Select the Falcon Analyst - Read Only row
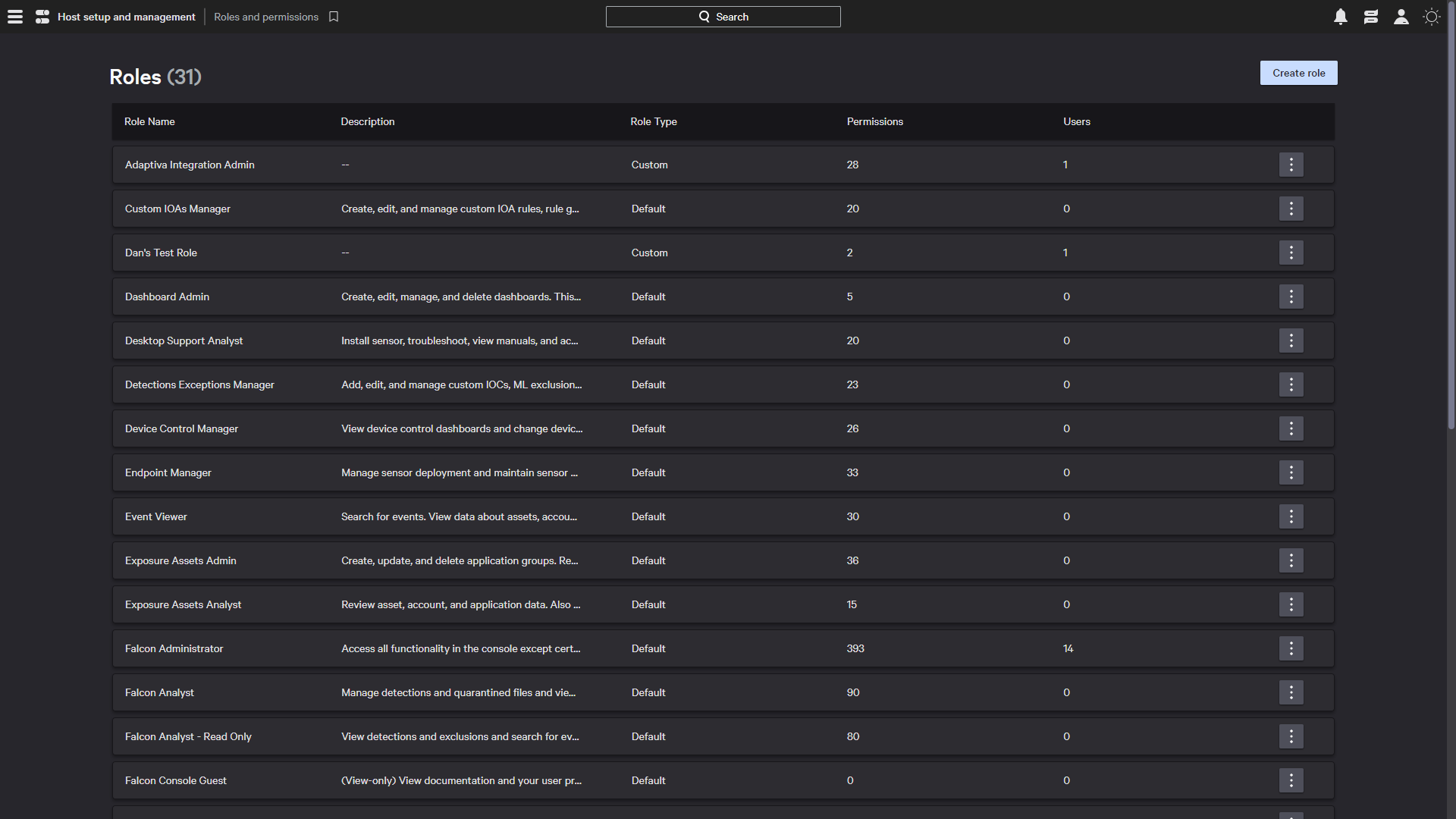 [x=188, y=736]
